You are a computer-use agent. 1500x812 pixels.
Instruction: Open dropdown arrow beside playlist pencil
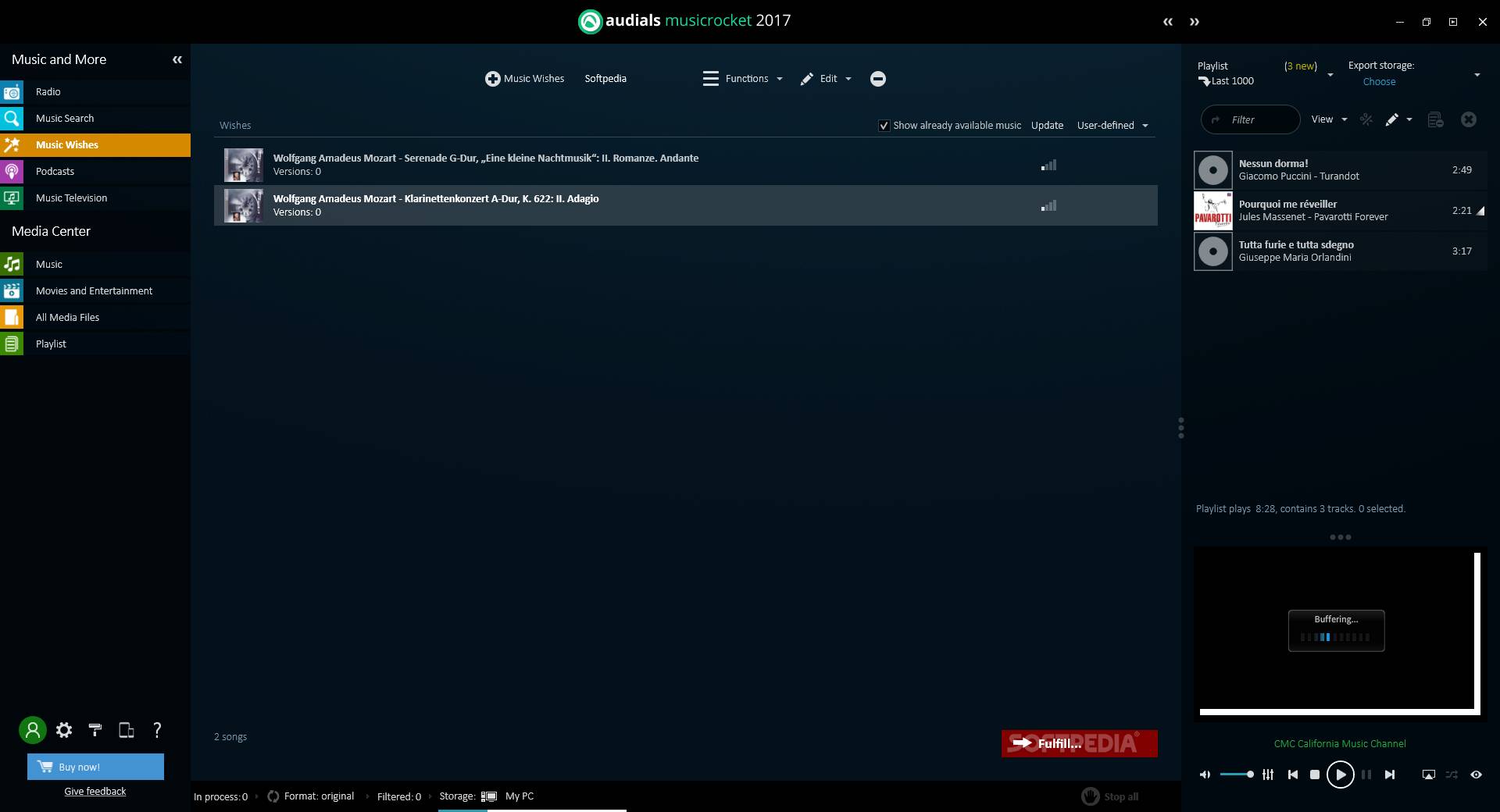pyautogui.click(x=1409, y=119)
